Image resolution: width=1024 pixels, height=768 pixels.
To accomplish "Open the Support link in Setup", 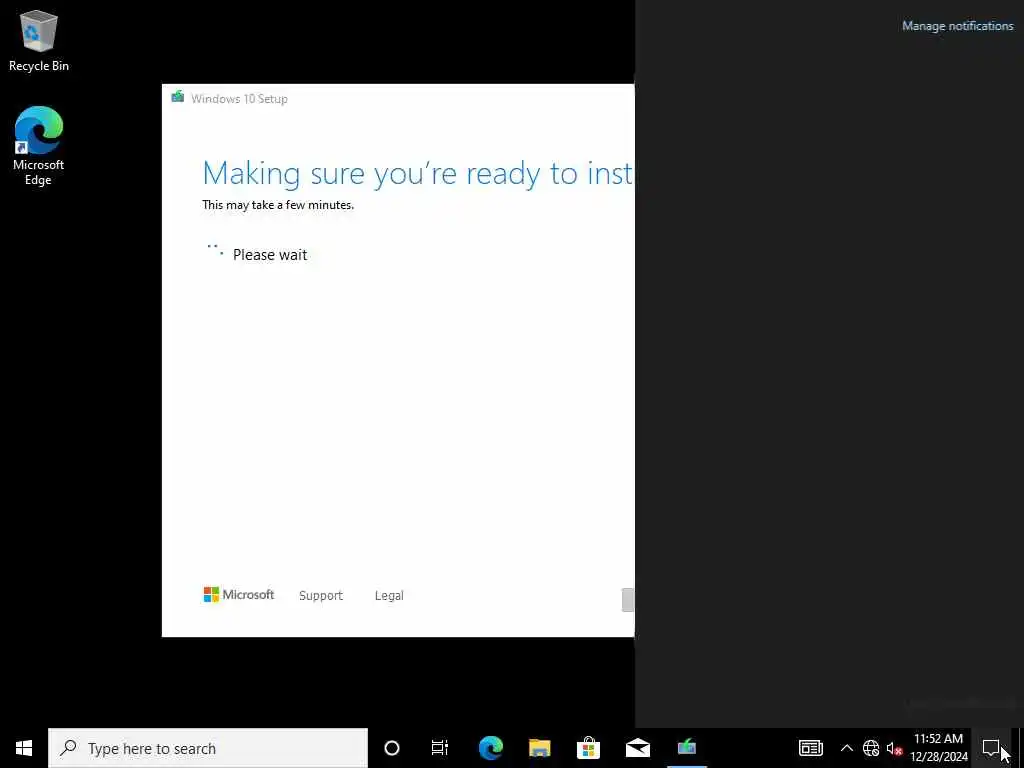I will pyautogui.click(x=321, y=596).
